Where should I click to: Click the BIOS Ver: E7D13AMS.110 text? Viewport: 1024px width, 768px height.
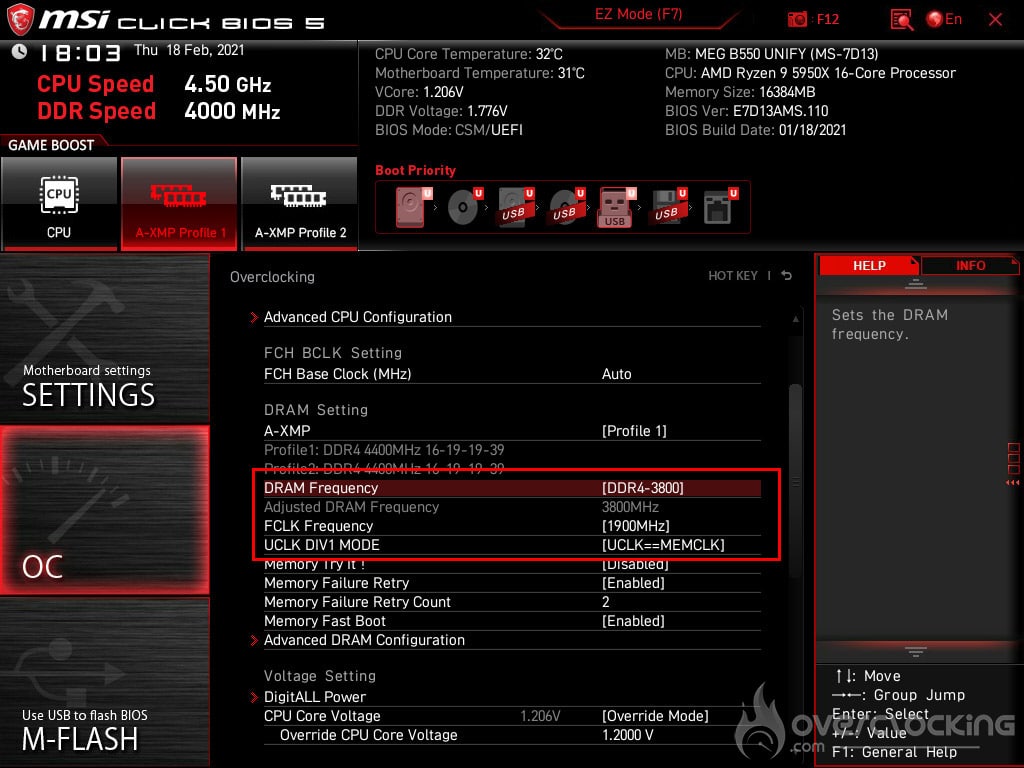746,111
